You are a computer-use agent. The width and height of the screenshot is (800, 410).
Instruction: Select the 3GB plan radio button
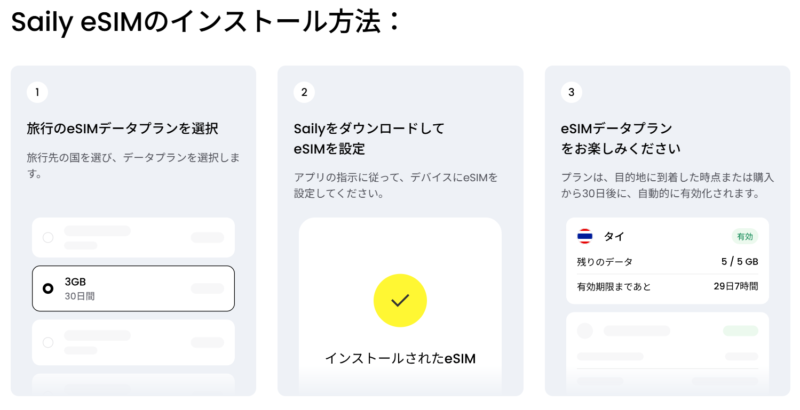click(48, 288)
